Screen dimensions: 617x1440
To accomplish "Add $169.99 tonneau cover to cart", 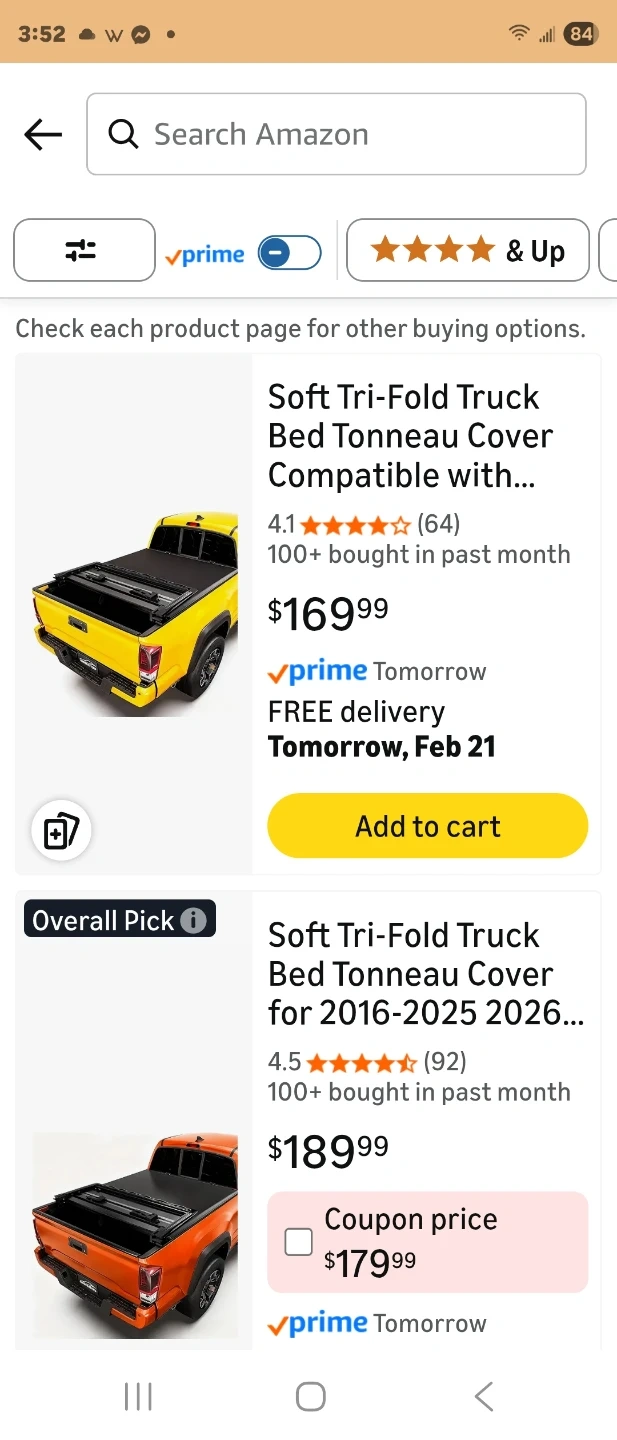I will (x=427, y=826).
